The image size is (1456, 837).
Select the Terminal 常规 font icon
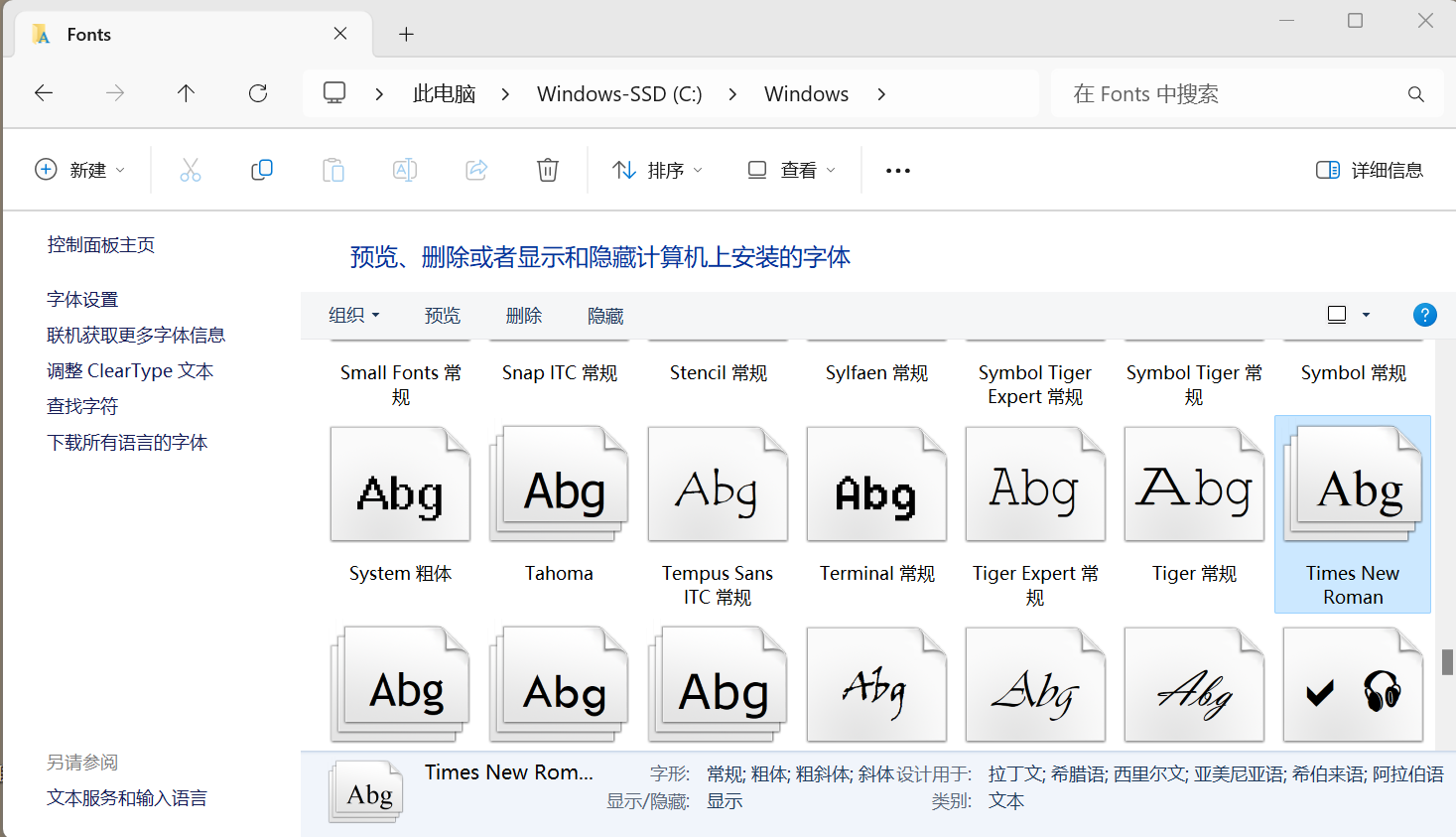pos(876,485)
